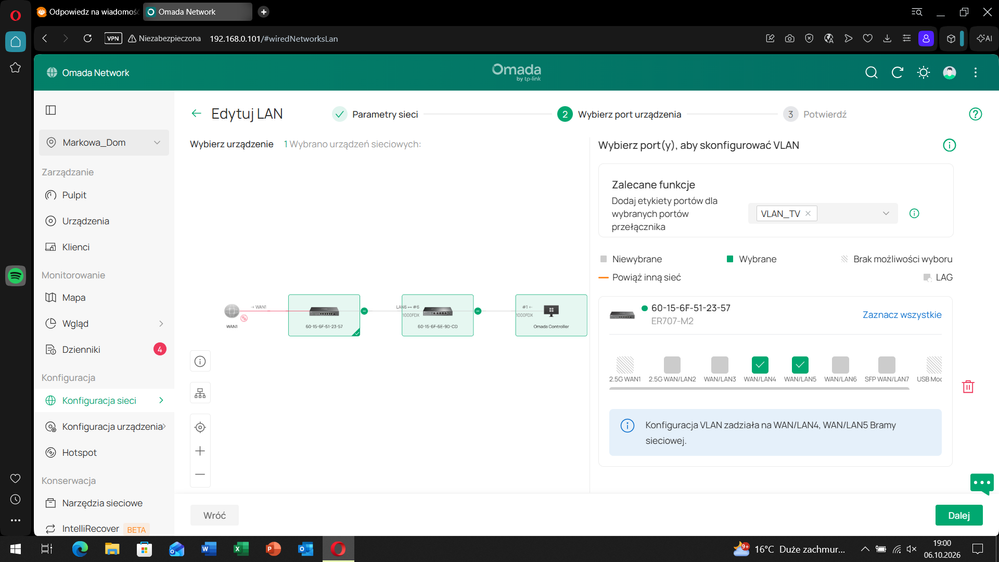Click the Zaznacz wszystkie link
This screenshot has width=999, height=562.
pos(902,315)
